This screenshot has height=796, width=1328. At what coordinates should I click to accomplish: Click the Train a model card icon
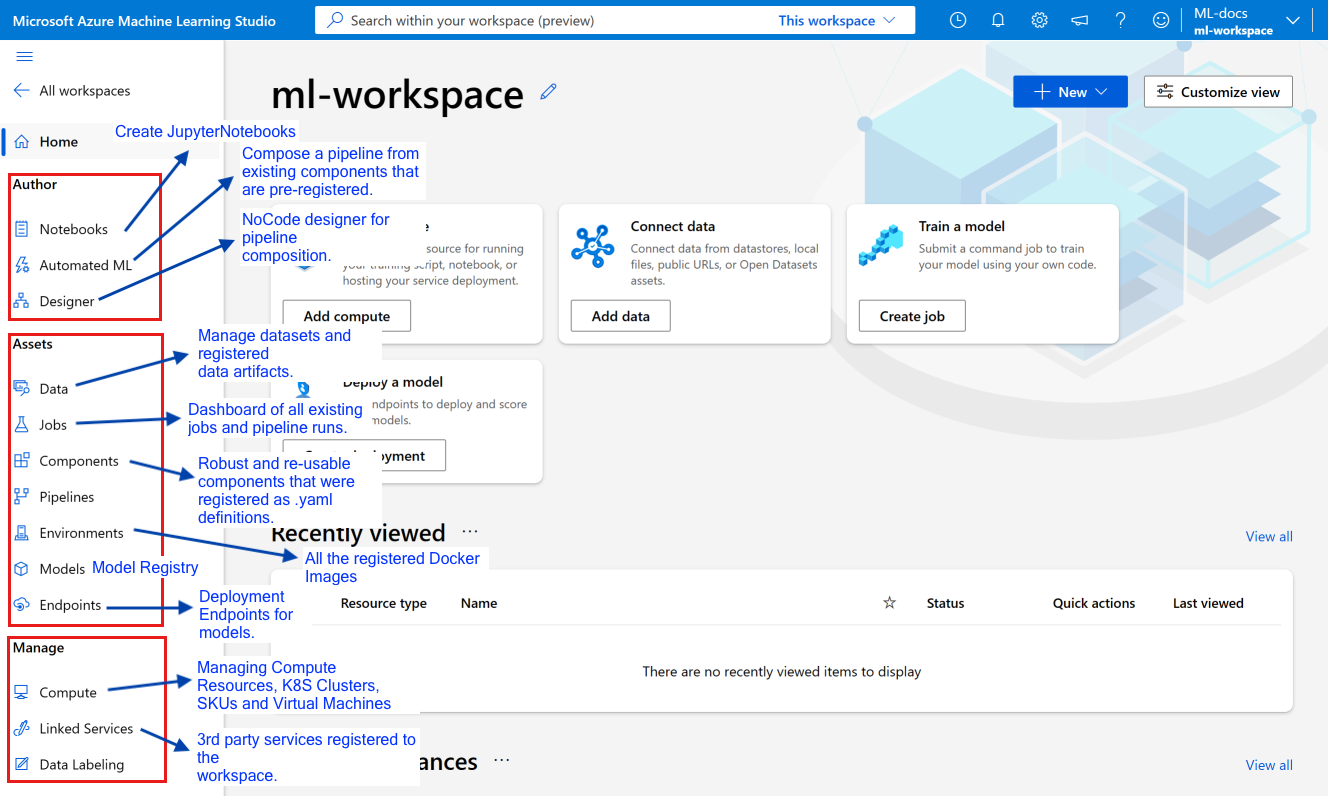point(881,246)
